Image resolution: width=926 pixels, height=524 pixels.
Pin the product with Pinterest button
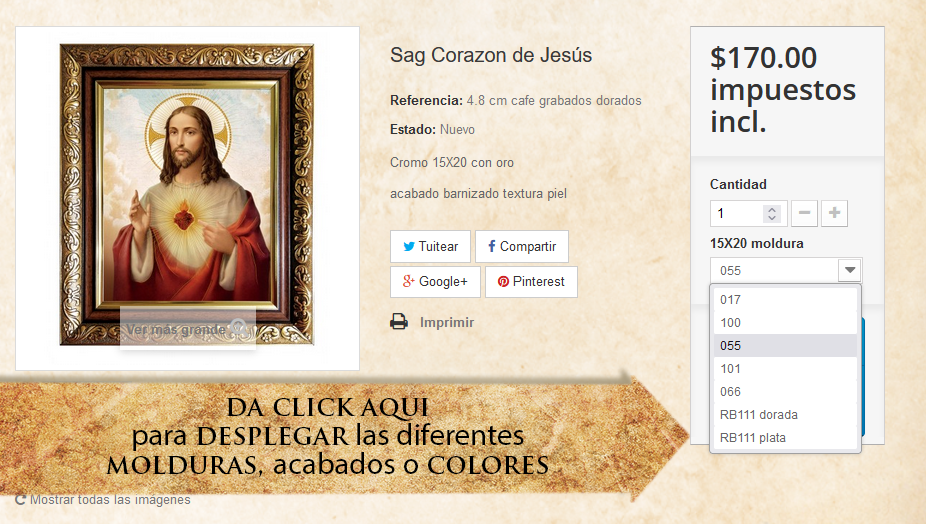pyautogui.click(x=531, y=282)
